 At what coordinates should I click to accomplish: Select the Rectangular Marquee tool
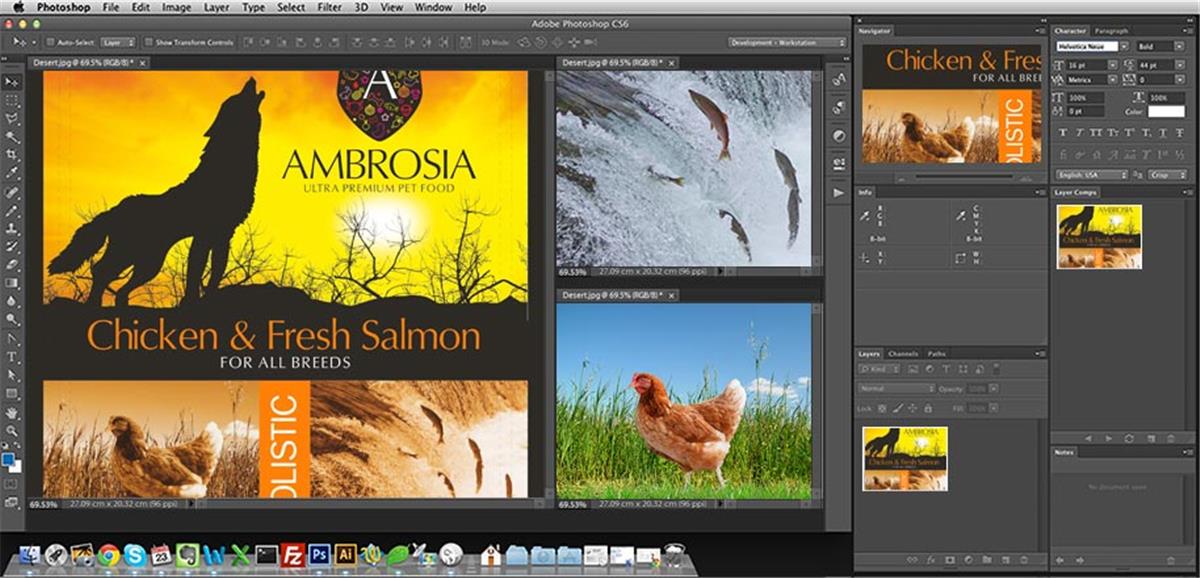13,100
